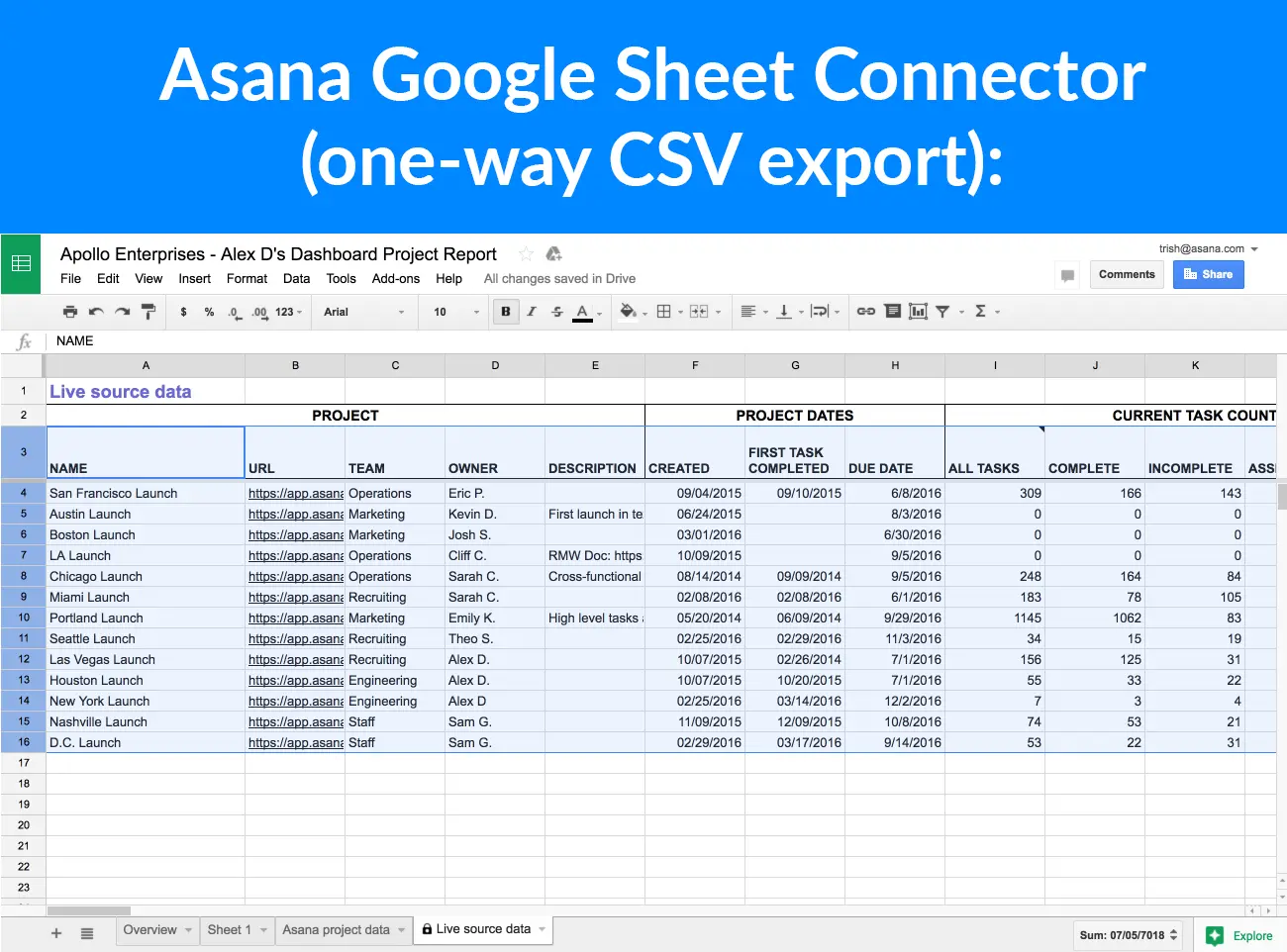
Task: Open the font size 10 dropdown
Action: tap(455, 312)
